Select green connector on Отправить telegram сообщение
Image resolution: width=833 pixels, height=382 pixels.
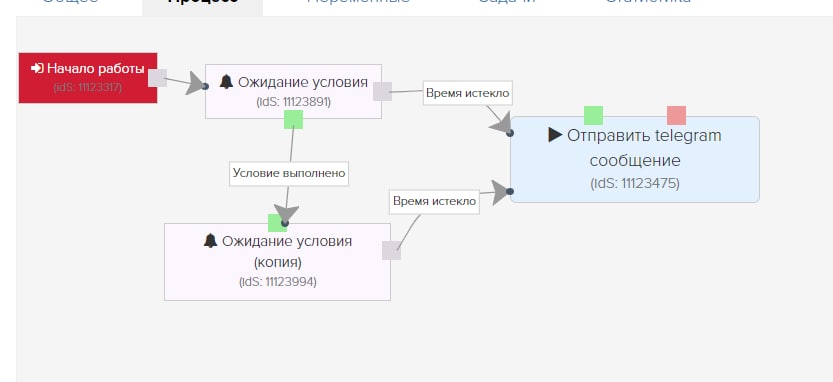click(x=593, y=115)
